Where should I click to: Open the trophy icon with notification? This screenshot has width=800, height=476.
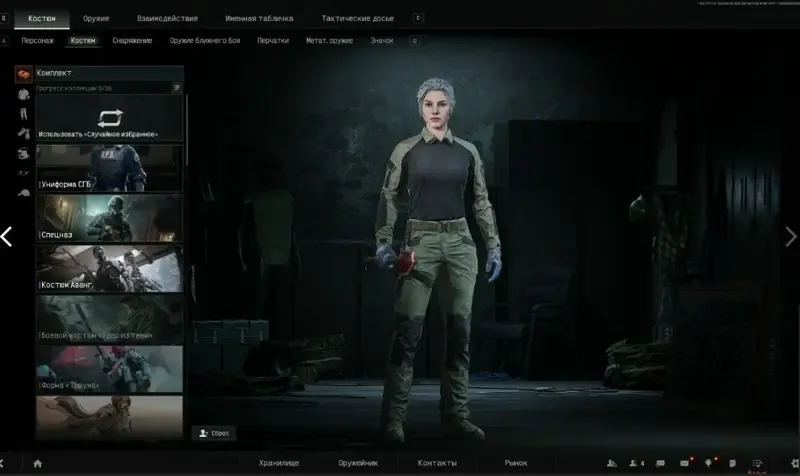[710, 463]
